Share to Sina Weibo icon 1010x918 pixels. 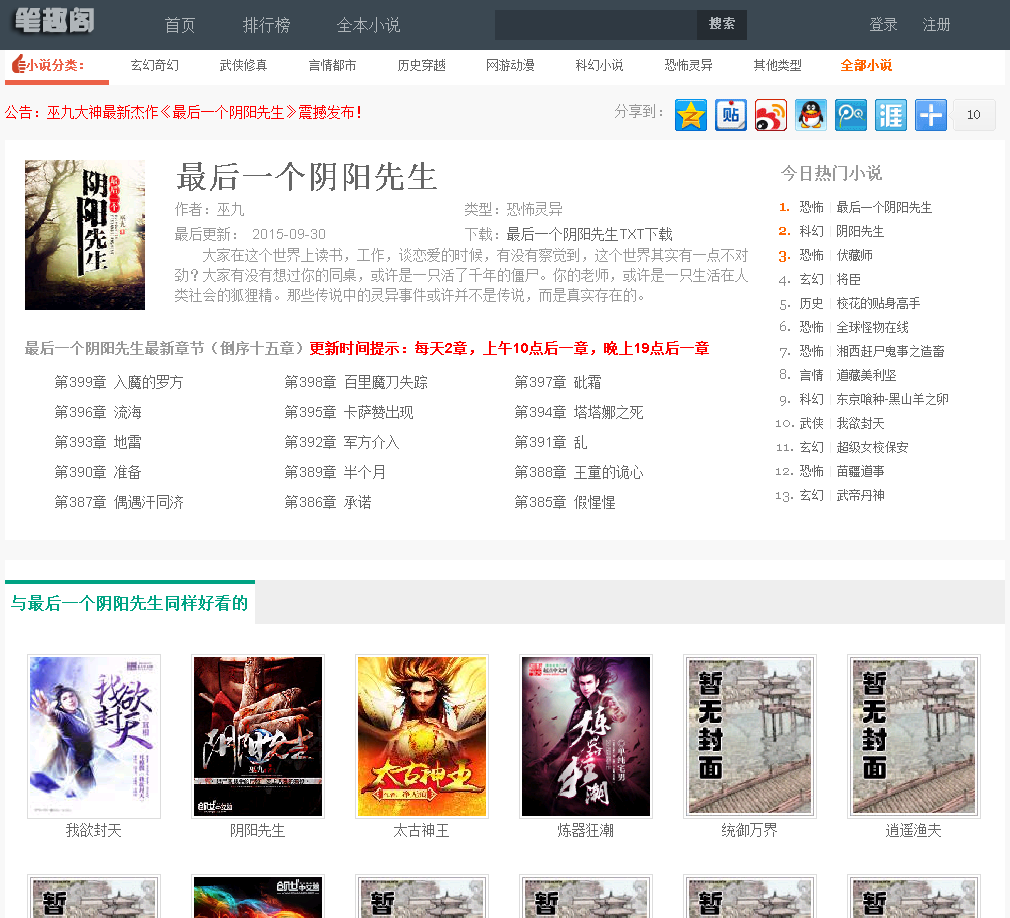click(770, 115)
